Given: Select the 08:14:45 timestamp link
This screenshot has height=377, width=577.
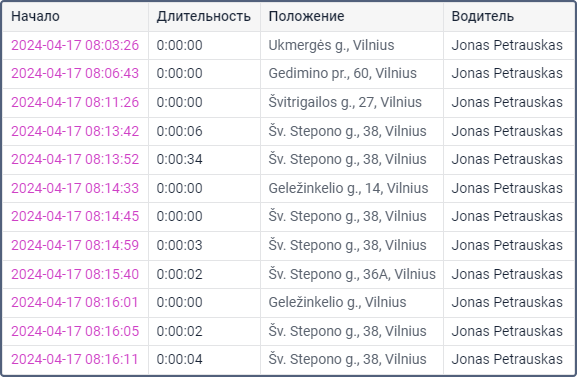Looking at the screenshot, I should (x=75, y=216).
